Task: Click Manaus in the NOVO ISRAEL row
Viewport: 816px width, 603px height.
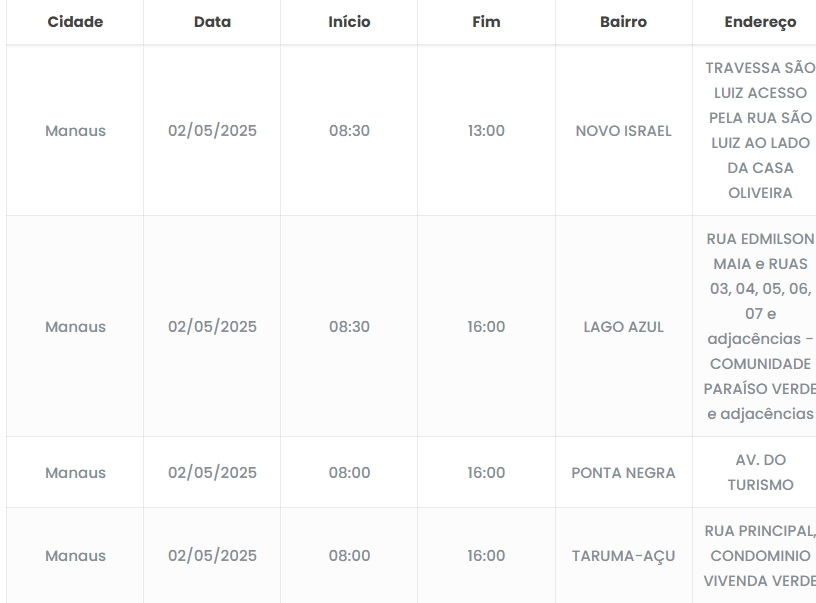Action: 75,131
